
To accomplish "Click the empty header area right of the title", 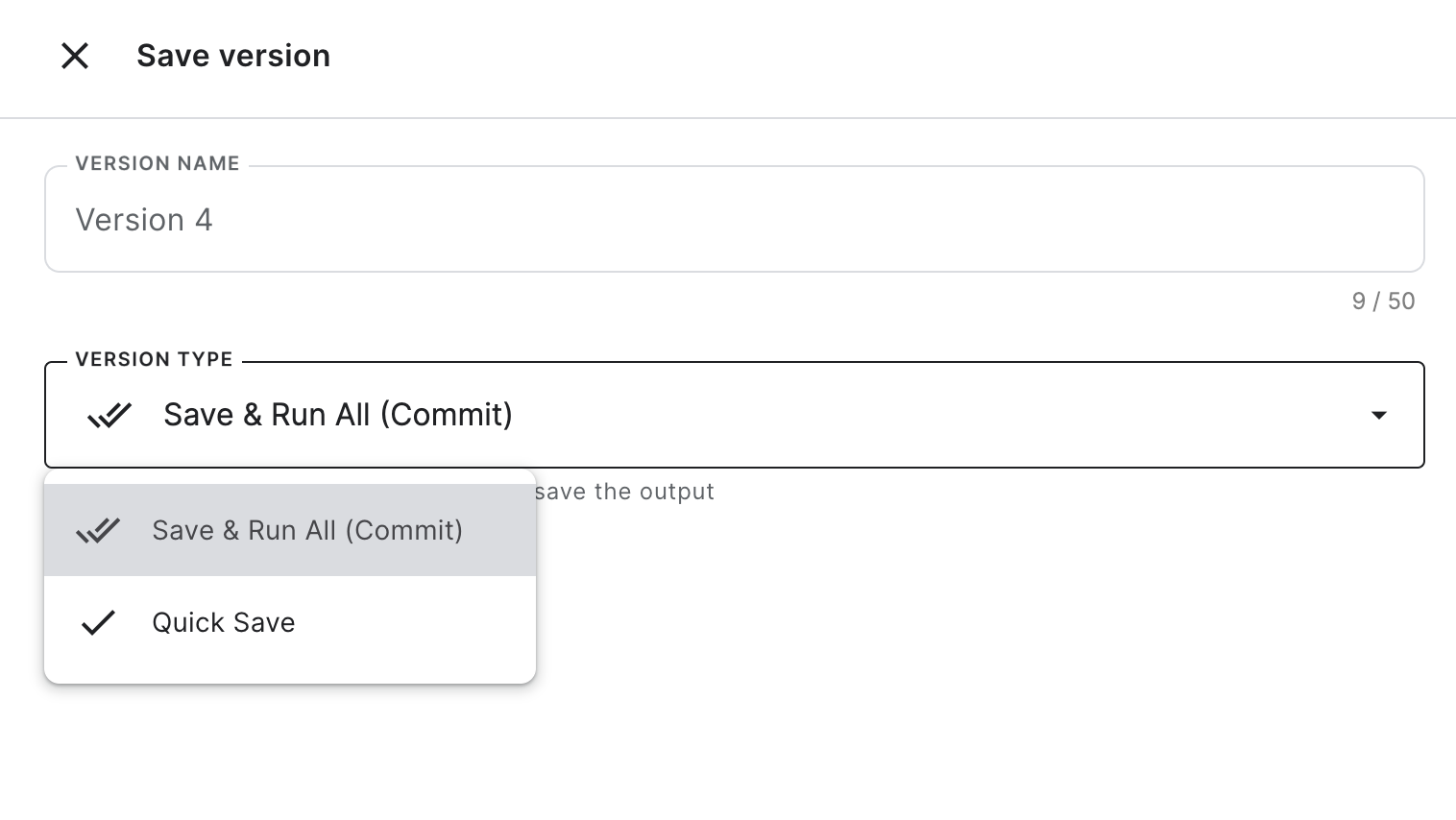I will (864, 56).
